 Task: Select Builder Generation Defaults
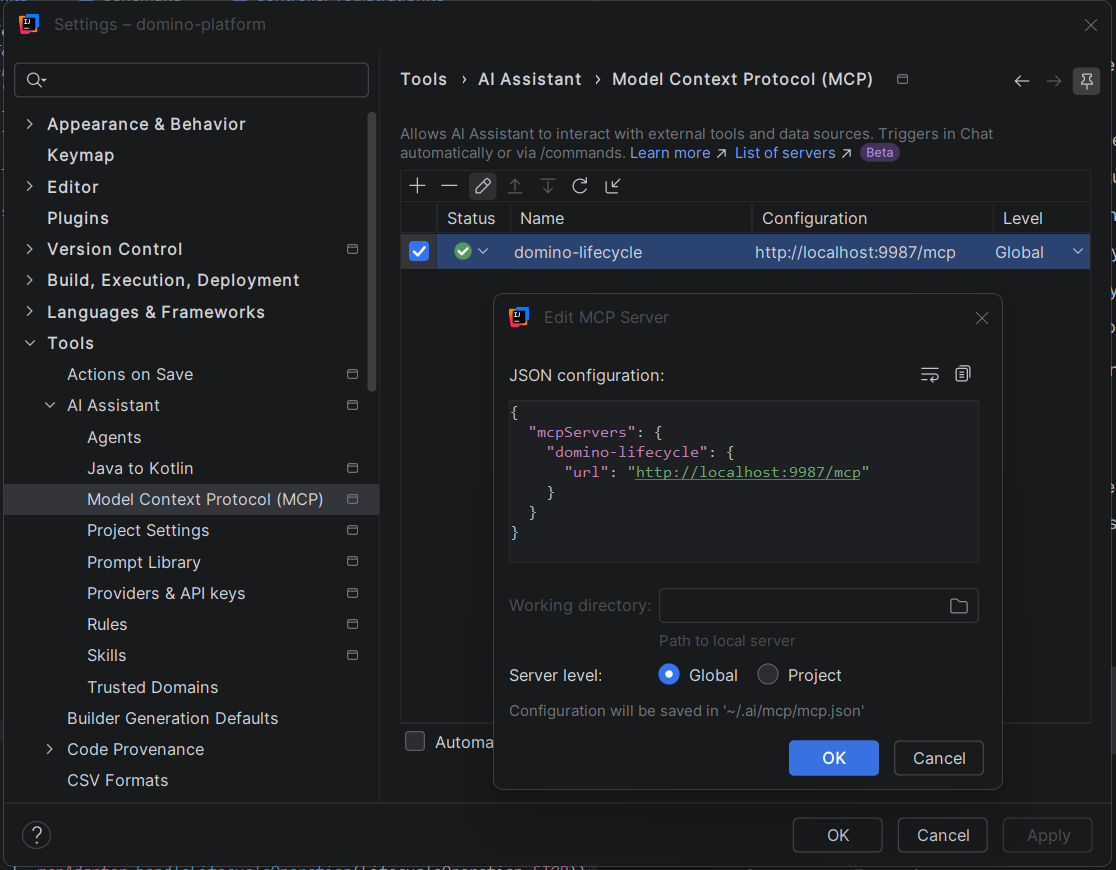pyautogui.click(x=172, y=718)
